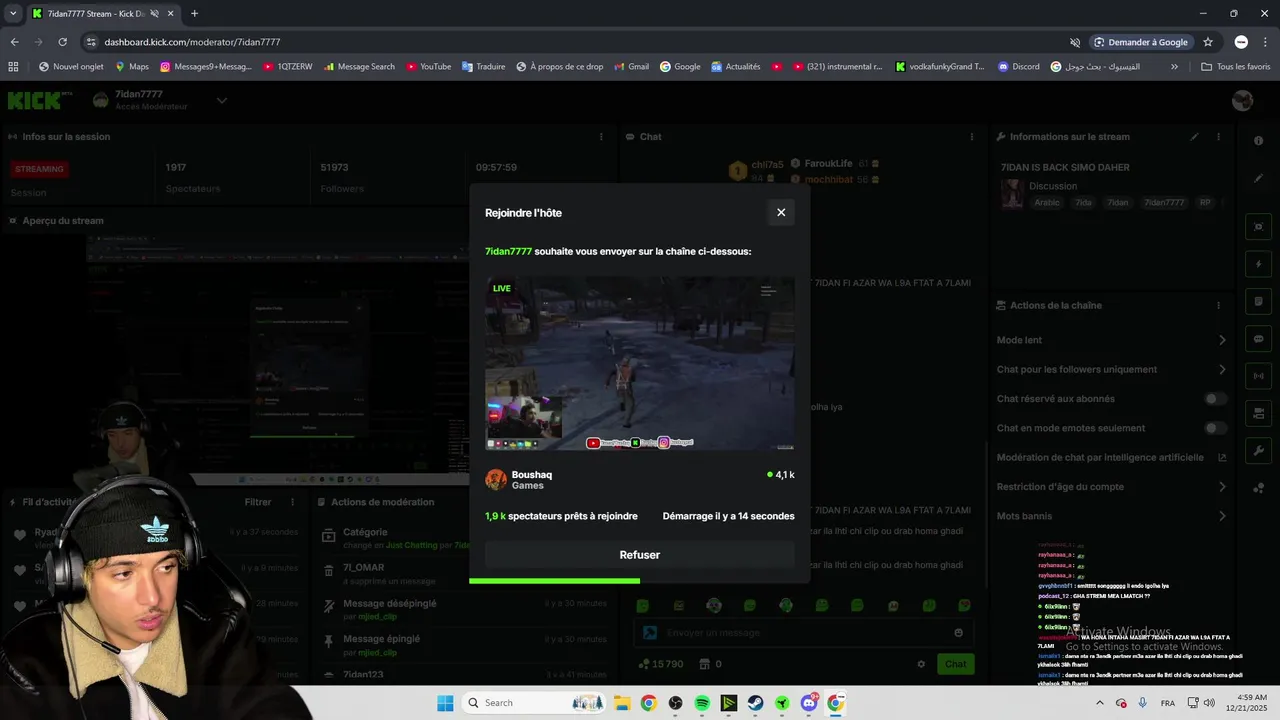
Task: Edit stream information with pencil icon
Action: pos(1194,137)
